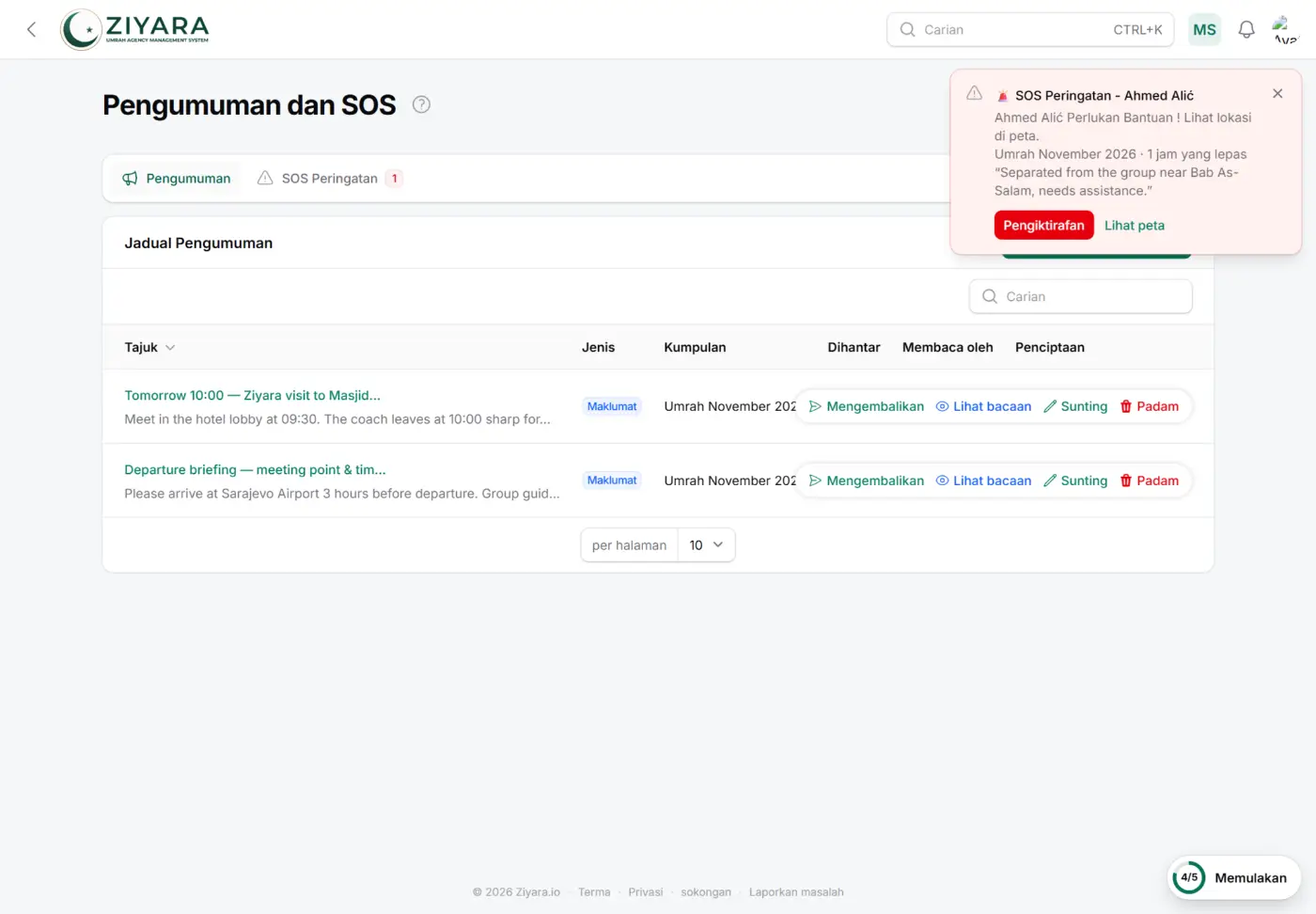The height and width of the screenshot is (914, 1316).
Task: Switch to the Pengumuman tab
Action: [x=176, y=178]
